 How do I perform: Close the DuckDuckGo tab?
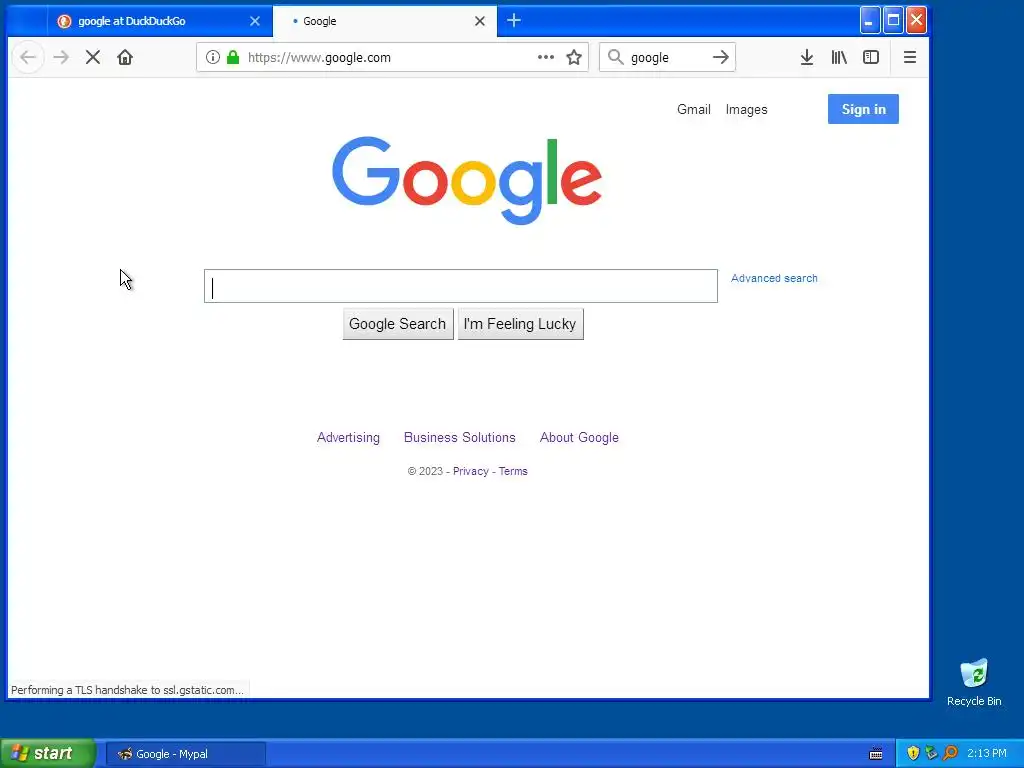coord(255,21)
